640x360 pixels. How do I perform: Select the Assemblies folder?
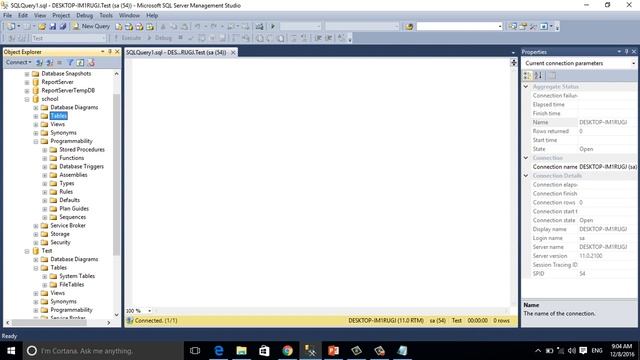pos(73,175)
